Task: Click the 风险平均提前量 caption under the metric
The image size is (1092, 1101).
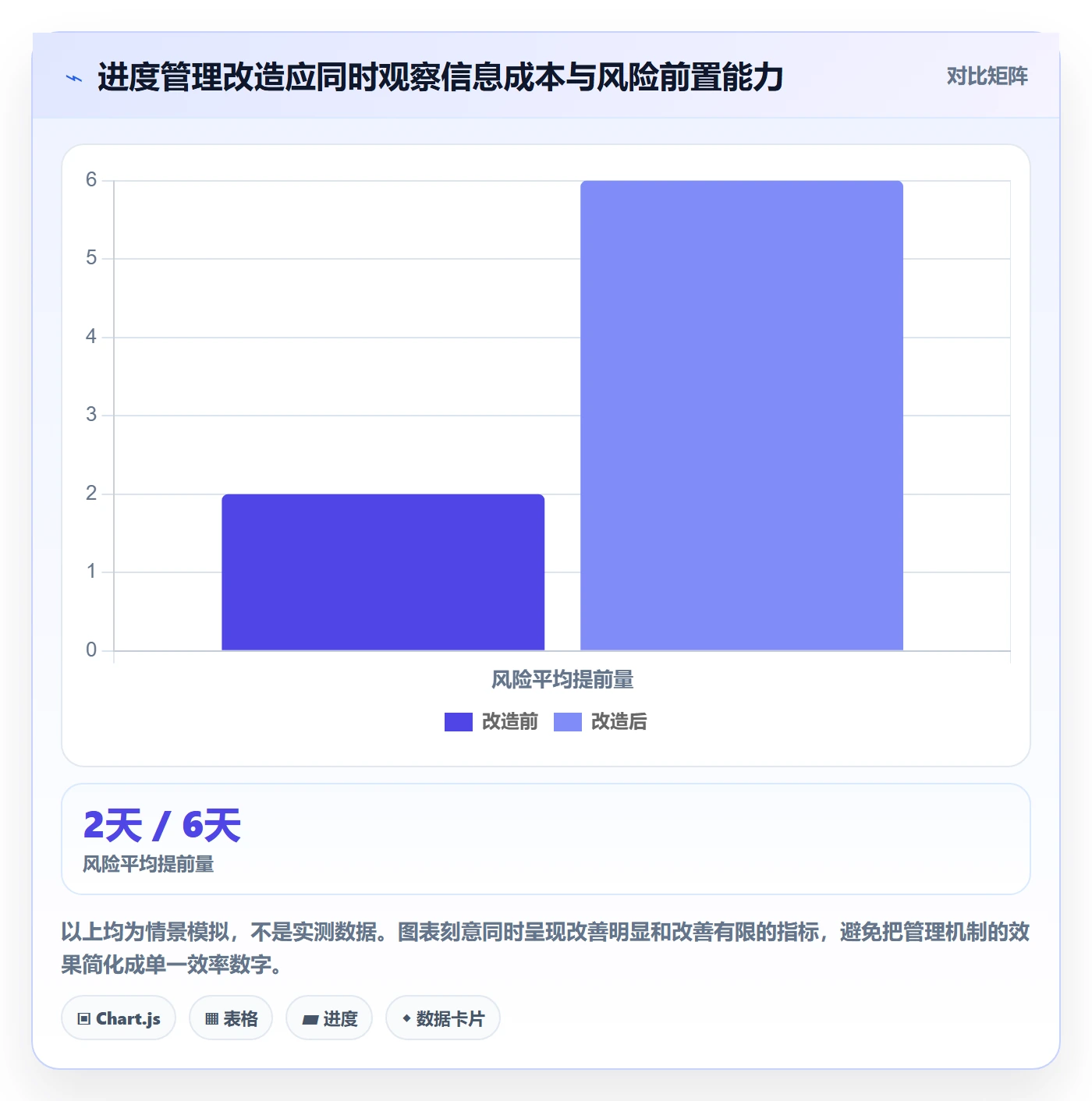Action: (x=149, y=864)
